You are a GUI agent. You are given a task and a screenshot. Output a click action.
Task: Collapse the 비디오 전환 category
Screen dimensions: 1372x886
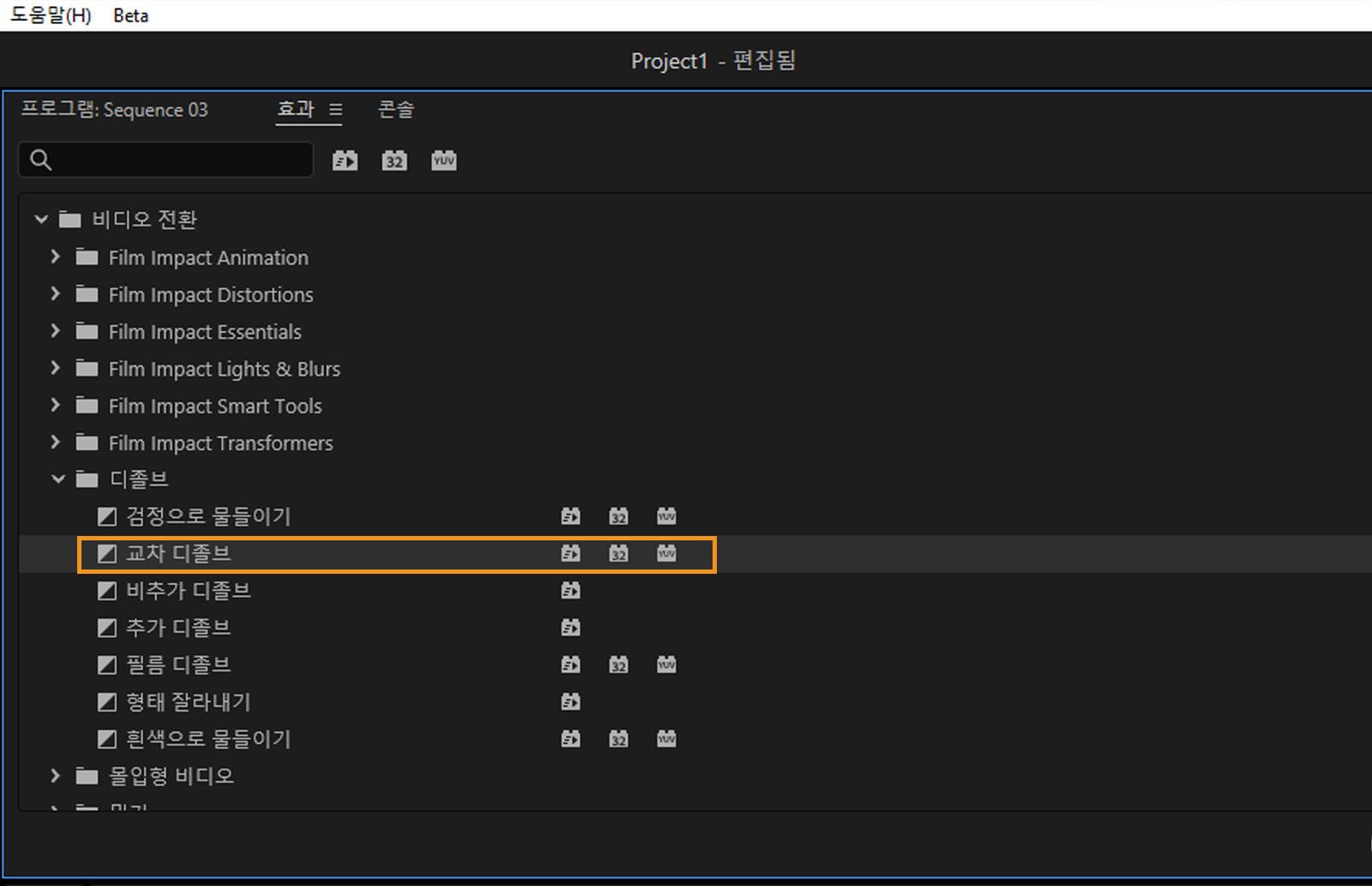click(40, 219)
